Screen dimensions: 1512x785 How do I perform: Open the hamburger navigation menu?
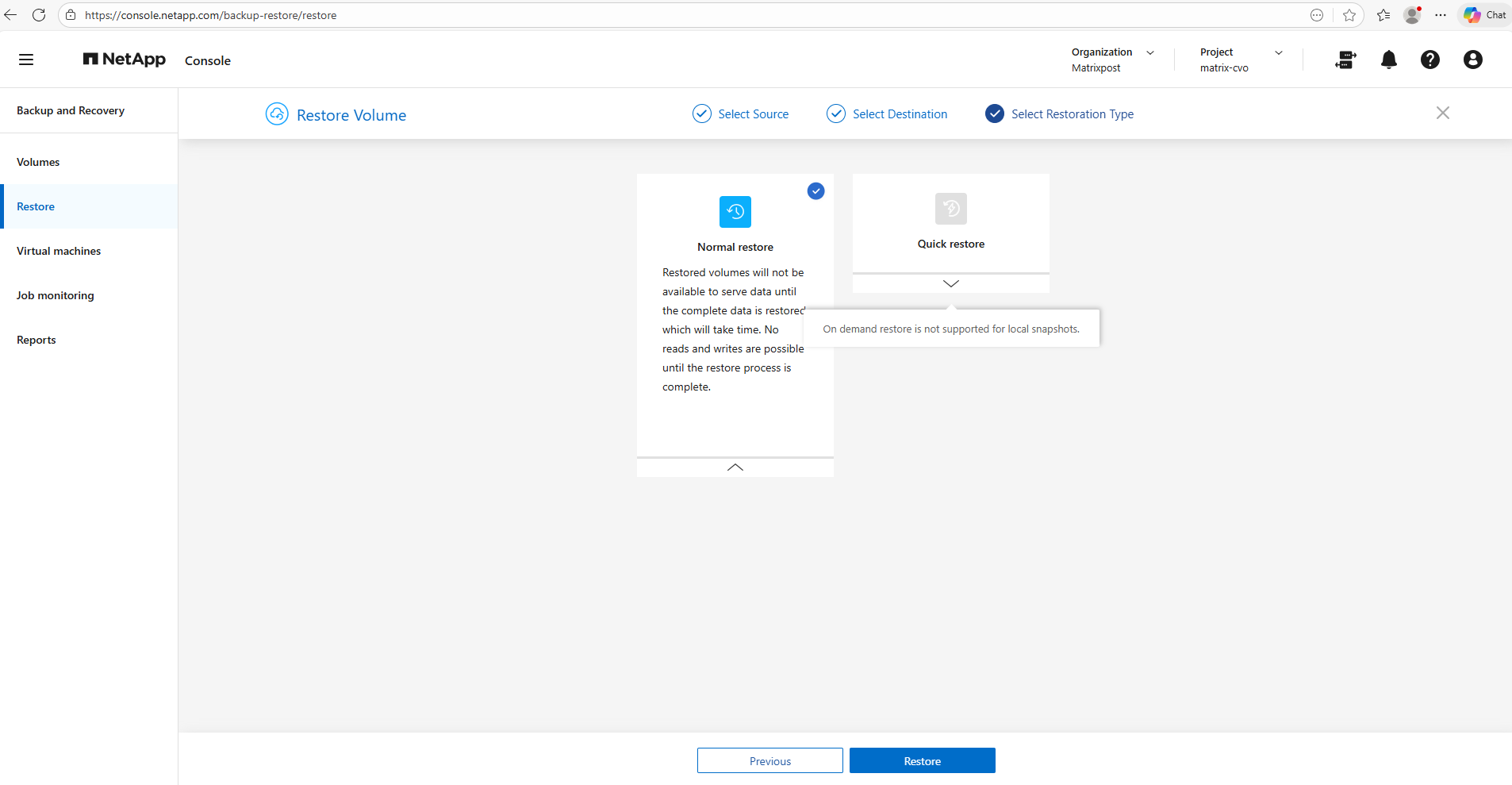(26, 60)
